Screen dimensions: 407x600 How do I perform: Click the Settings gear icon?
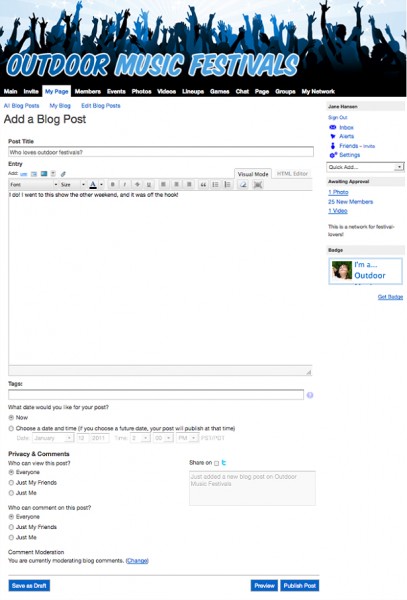click(x=333, y=155)
